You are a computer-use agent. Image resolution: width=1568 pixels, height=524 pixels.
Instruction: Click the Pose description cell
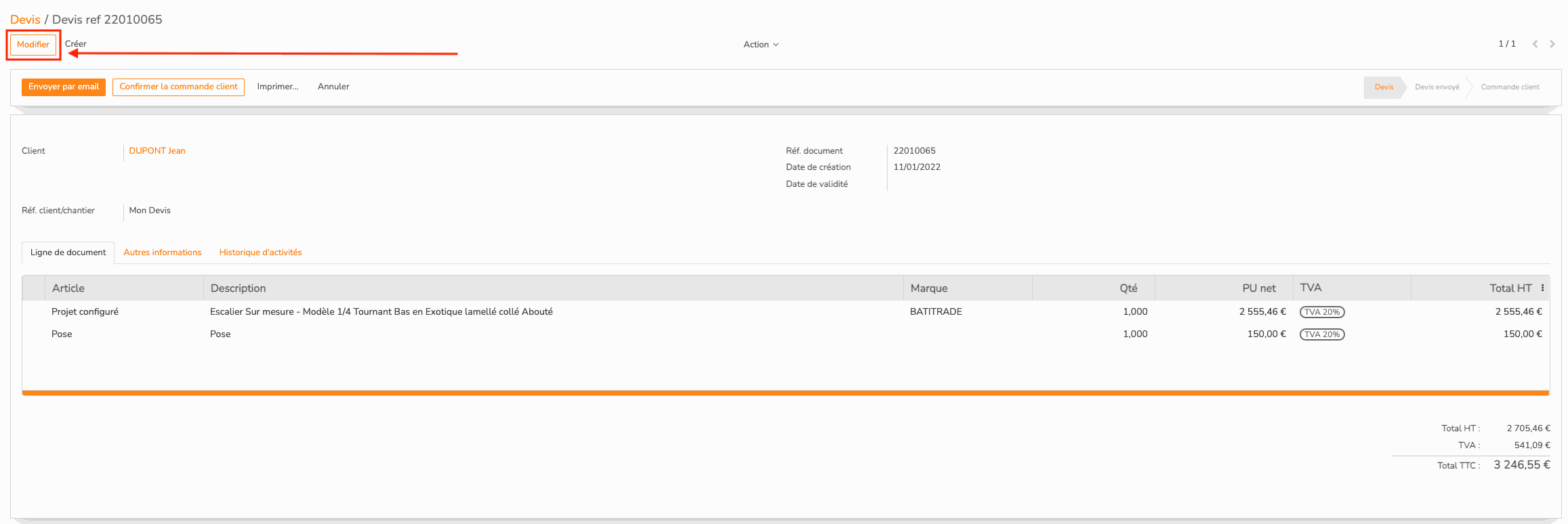click(220, 334)
